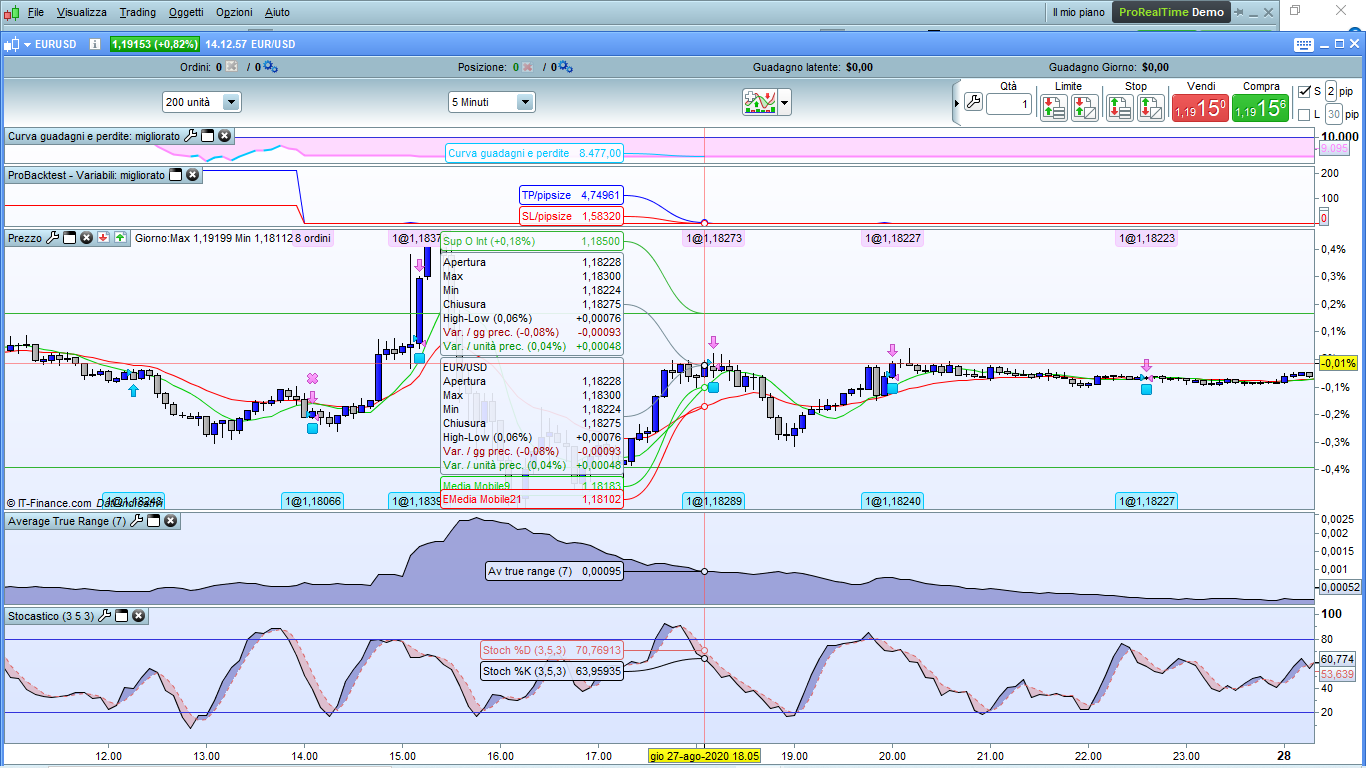Click the second Stop order icon
This screenshot has height=768, width=1366.
1151,108
